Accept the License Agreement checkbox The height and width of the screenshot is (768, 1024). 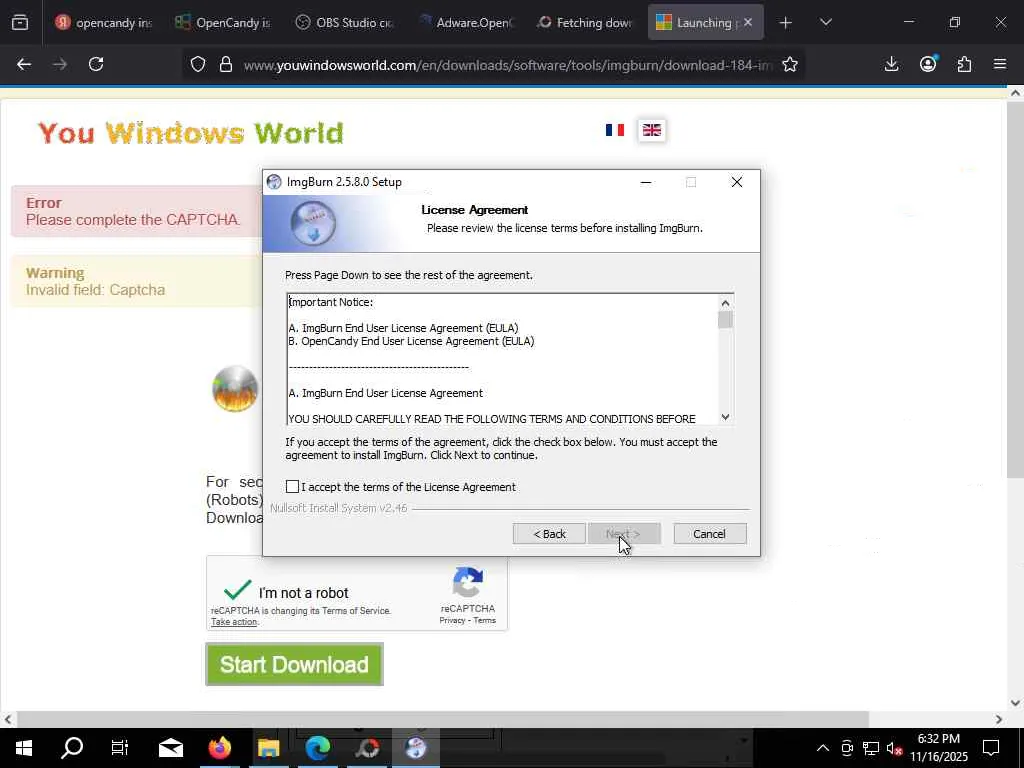(x=293, y=487)
